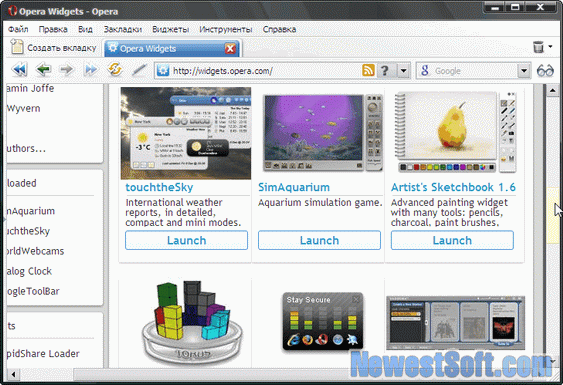Reload the page with the refresh icon
Viewport: 563px width, 385px height.
pos(115,69)
